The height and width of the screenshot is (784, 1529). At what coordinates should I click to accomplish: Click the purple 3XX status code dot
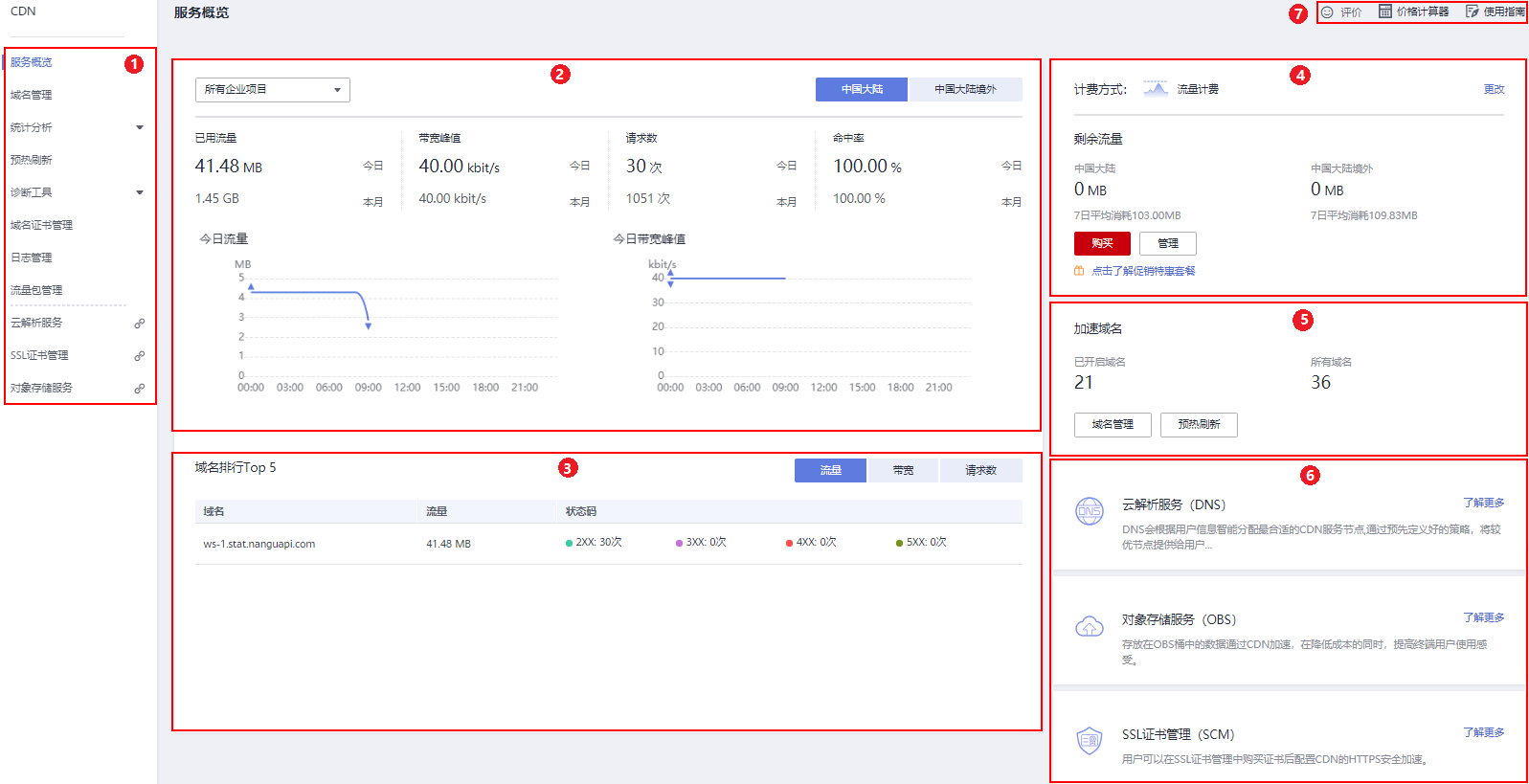(x=679, y=543)
